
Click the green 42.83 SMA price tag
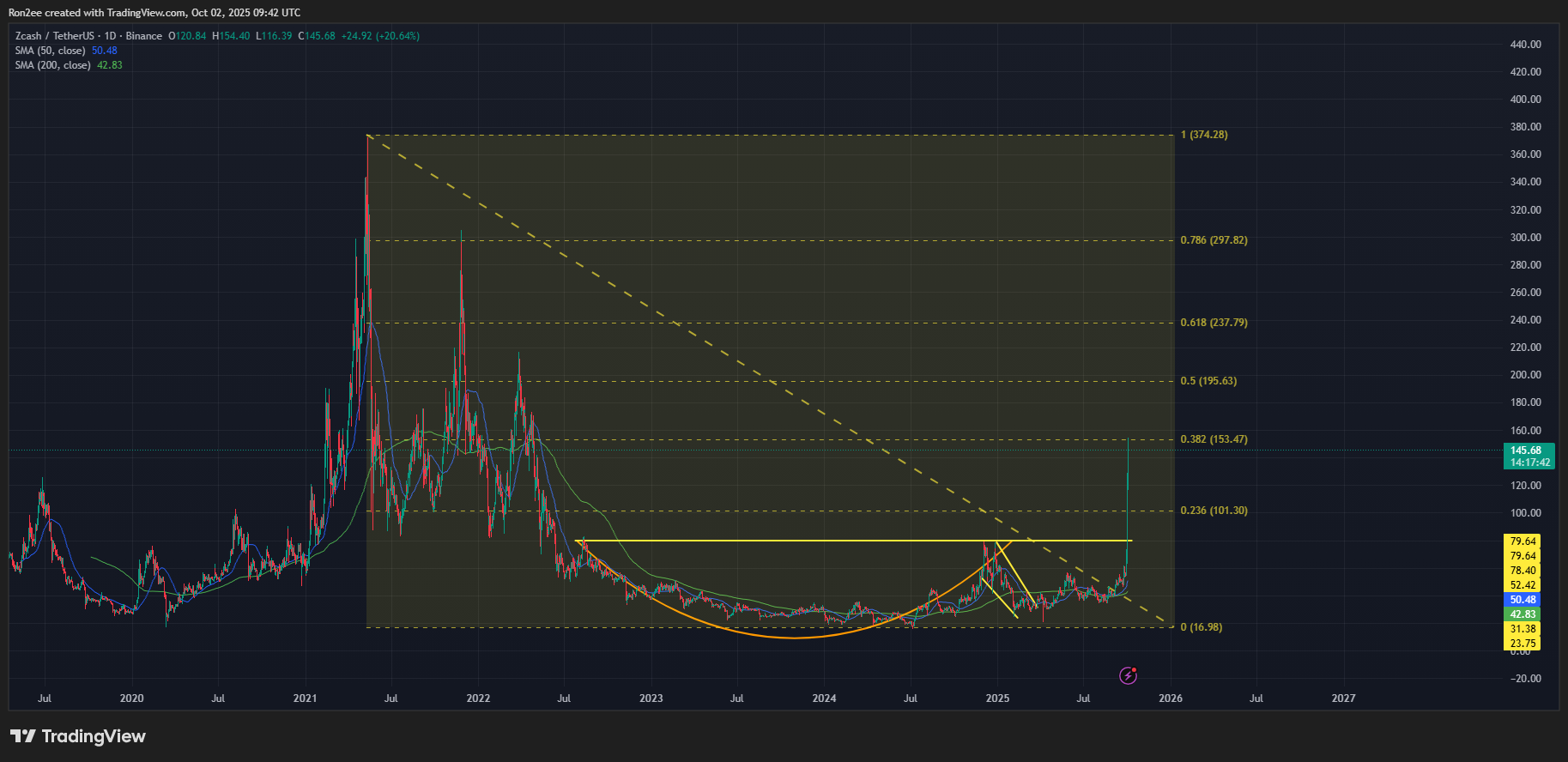pos(1523,614)
